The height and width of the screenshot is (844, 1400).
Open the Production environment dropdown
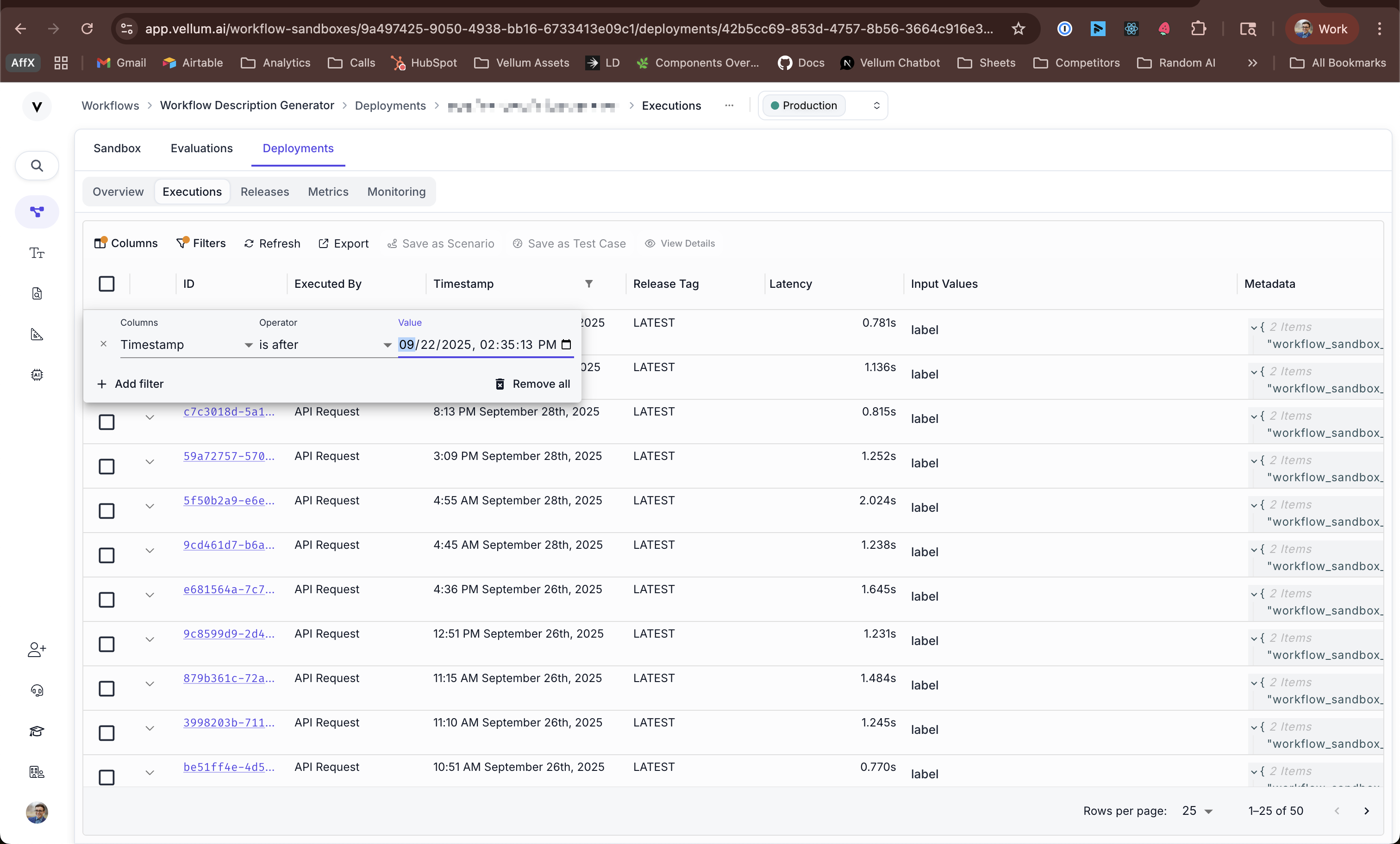pos(823,105)
